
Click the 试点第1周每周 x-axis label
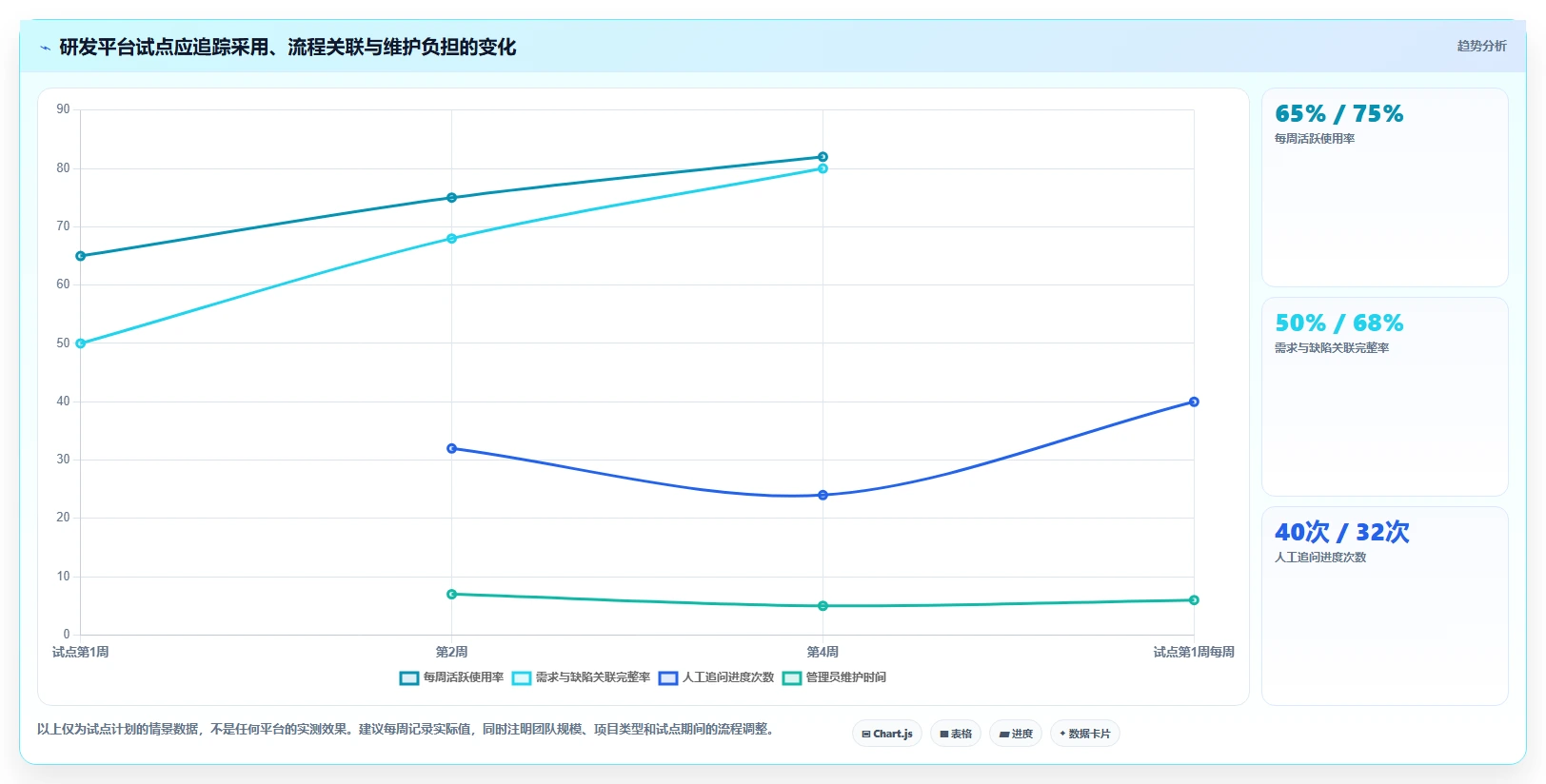point(1194,652)
